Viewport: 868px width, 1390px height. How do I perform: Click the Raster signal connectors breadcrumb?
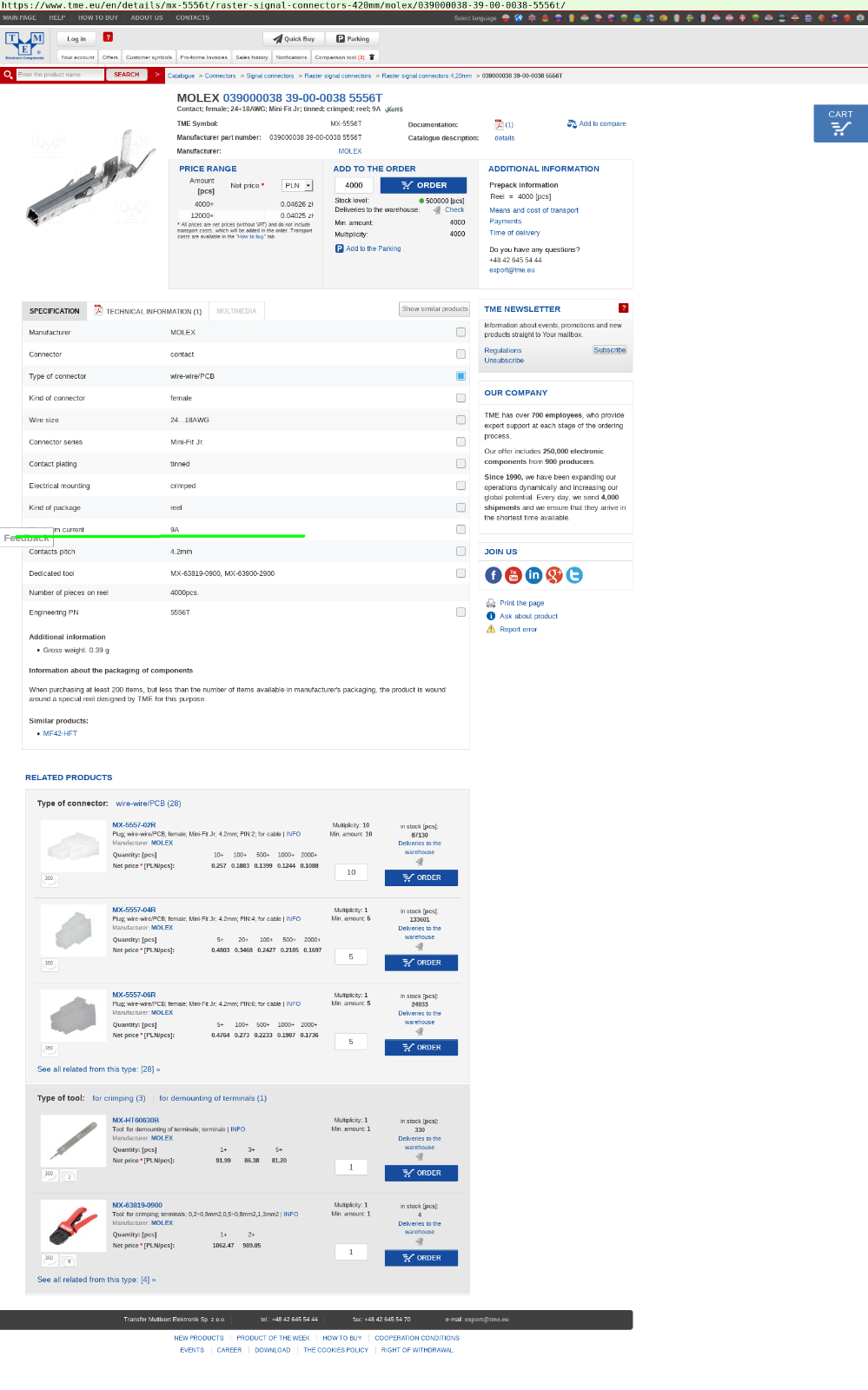click(x=337, y=76)
